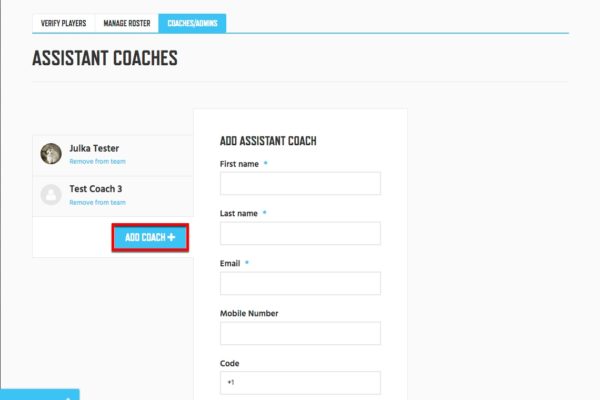Focus the First name input field
Viewport: 600px width, 400px height.
click(x=300, y=183)
